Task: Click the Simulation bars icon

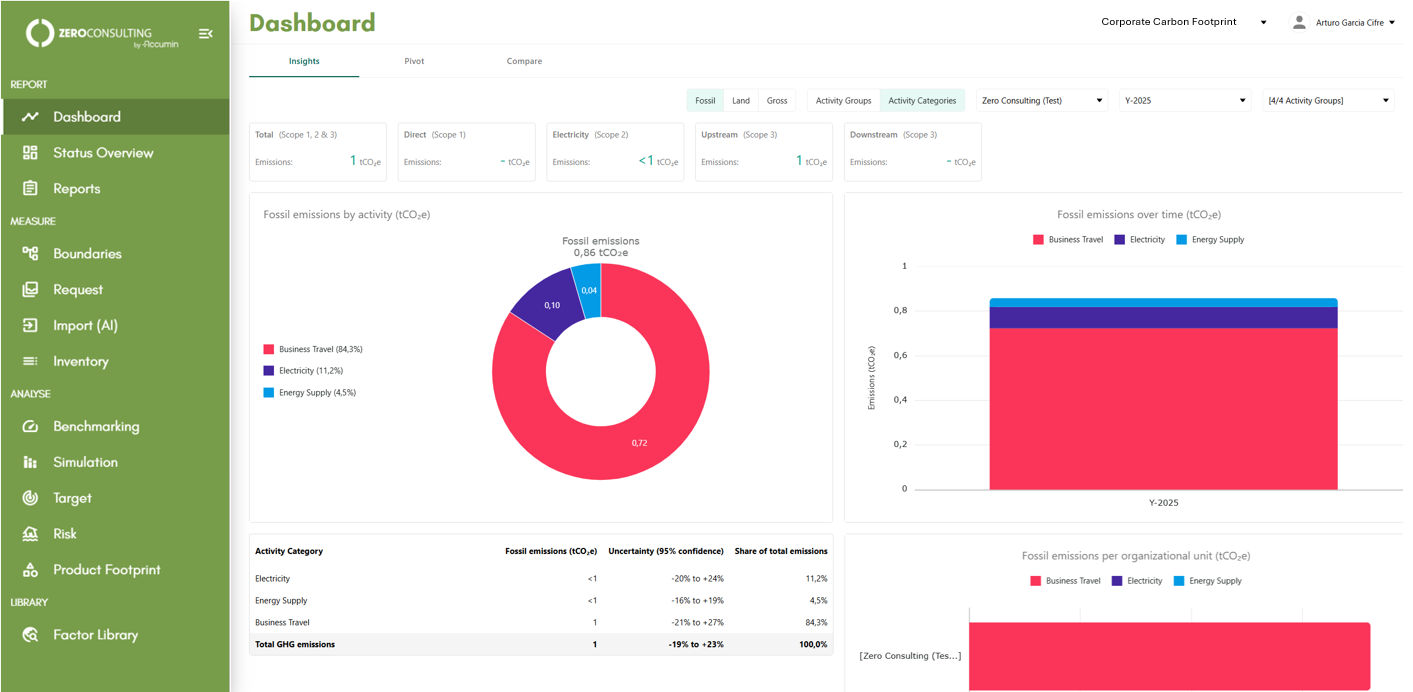Action: point(31,463)
